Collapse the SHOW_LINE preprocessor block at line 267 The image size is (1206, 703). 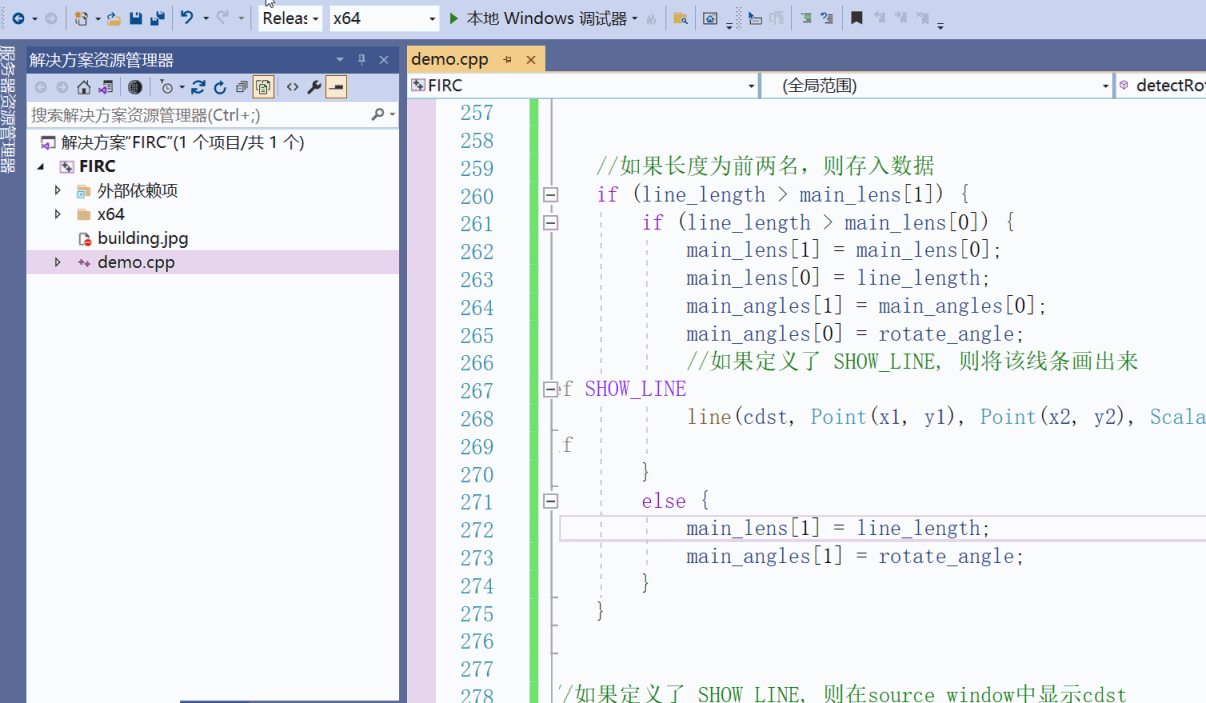(x=550, y=390)
